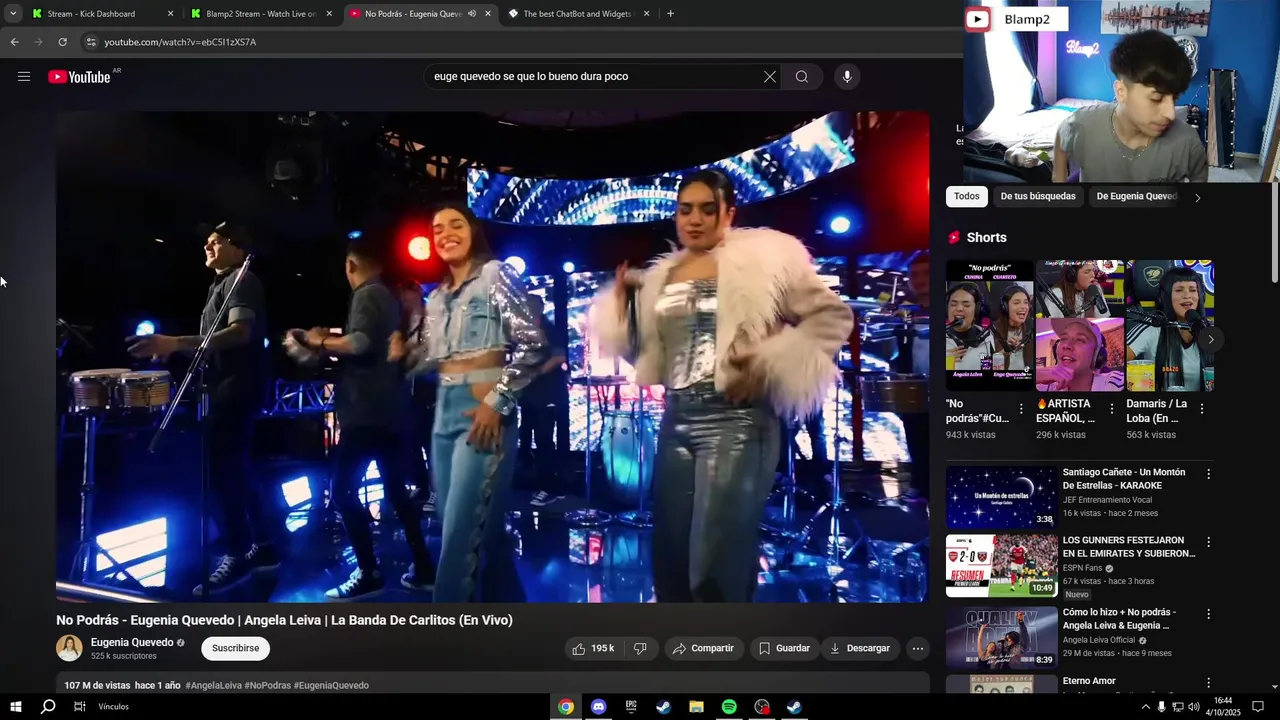This screenshot has width=1280, height=720.
Task: Open Spotify from the taskbar
Action: pyautogui.click(x=729, y=707)
